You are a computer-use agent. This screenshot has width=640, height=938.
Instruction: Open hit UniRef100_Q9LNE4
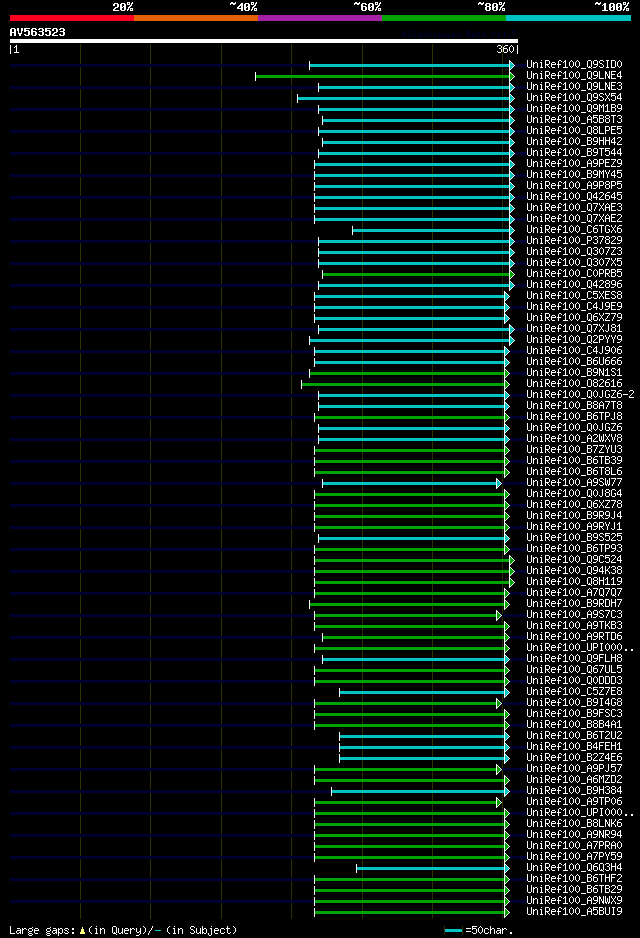pyautogui.click(x=574, y=75)
